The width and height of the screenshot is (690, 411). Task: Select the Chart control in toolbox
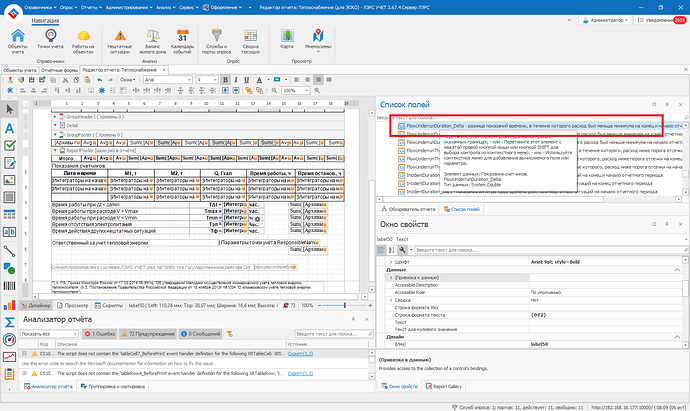[x=9, y=305]
